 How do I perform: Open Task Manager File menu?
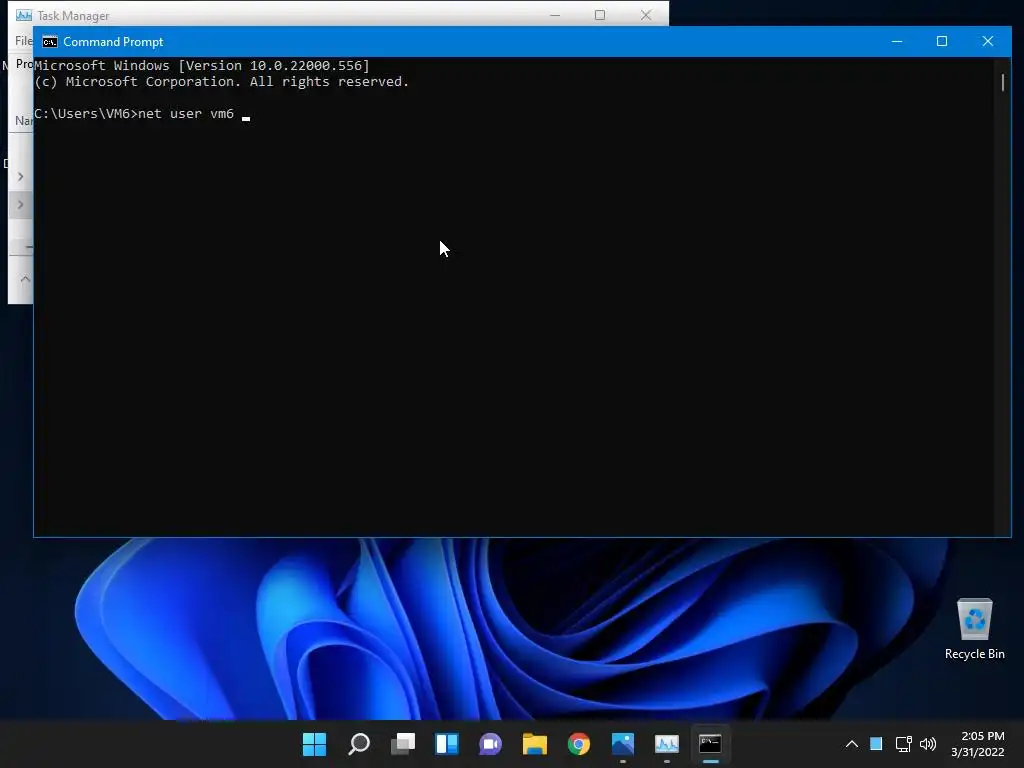pos(24,41)
